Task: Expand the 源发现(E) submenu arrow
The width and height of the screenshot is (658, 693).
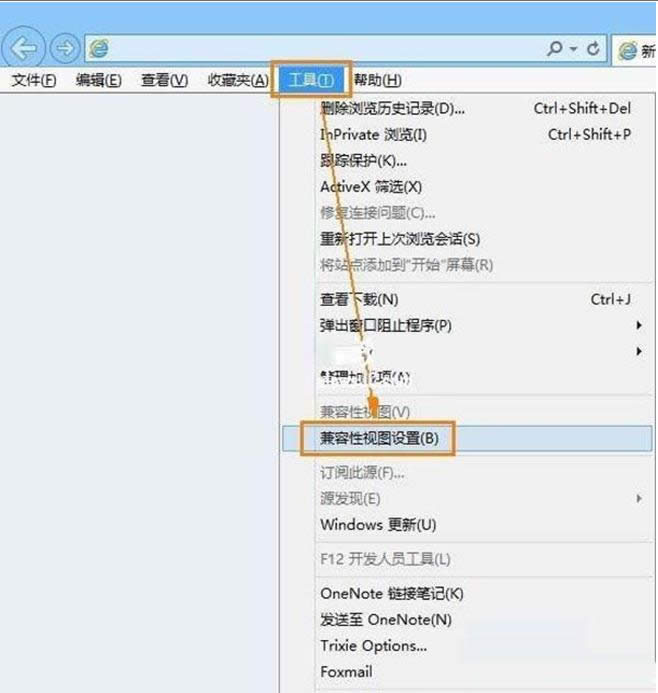Action: pyautogui.click(x=639, y=499)
